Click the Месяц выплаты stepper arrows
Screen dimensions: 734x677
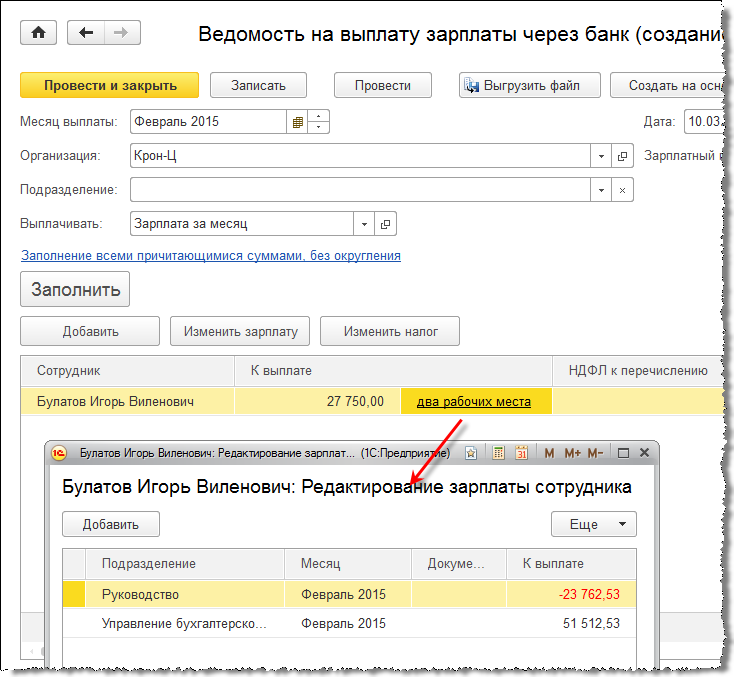[319, 123]
